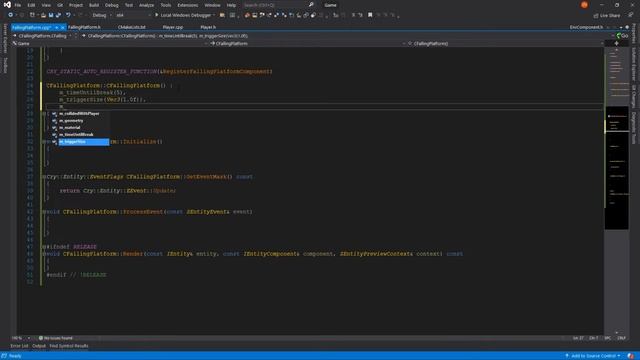
Task: Open the CFallingPlatform() member dropdown
Action: (x=506, y=43)
